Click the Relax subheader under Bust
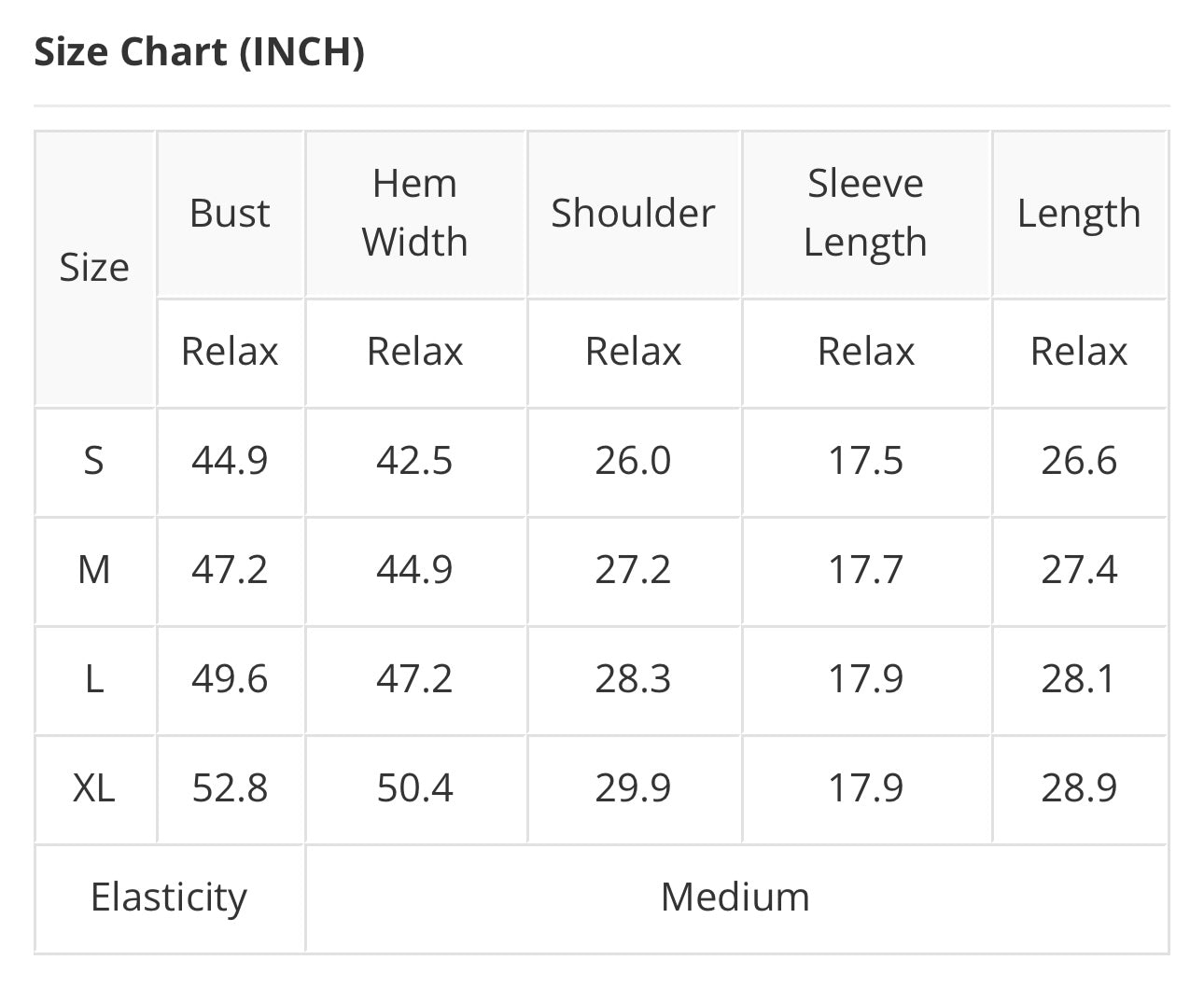 [230, 352]
